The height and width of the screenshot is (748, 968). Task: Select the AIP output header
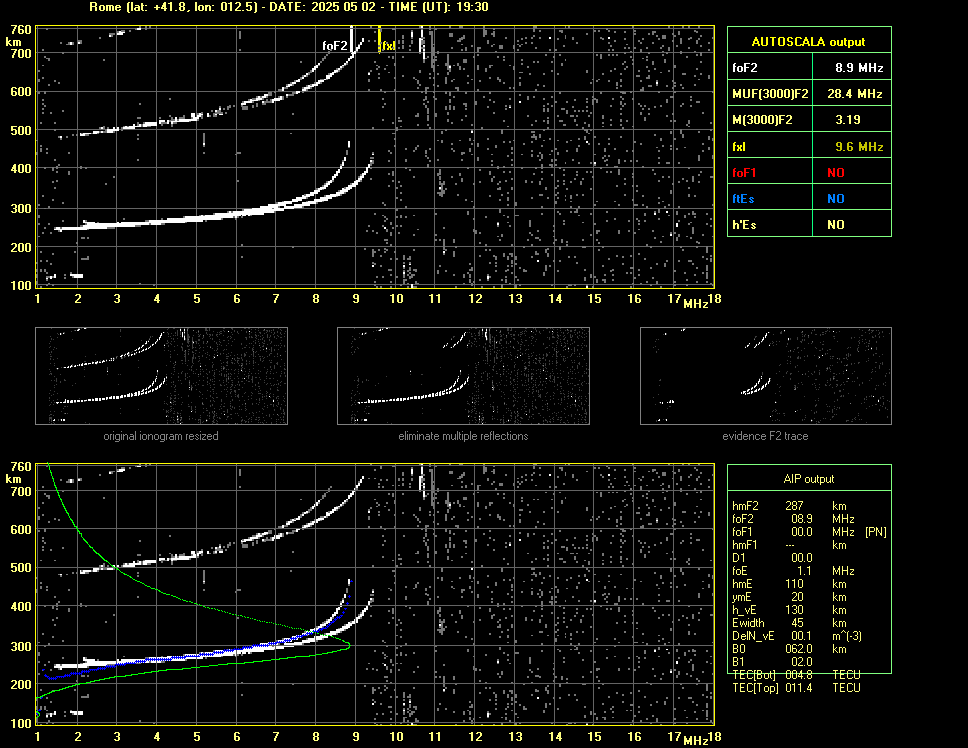809,479
